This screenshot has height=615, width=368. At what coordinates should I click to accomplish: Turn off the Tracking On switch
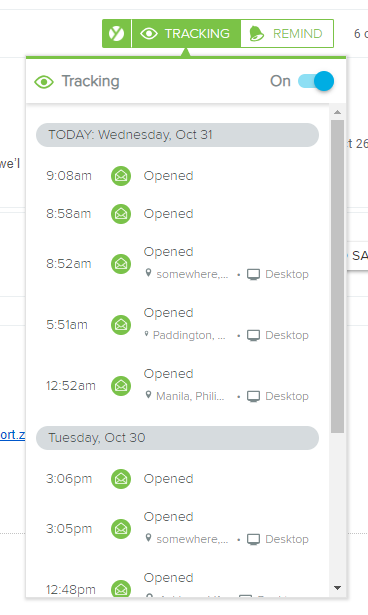tap(316, 81)
